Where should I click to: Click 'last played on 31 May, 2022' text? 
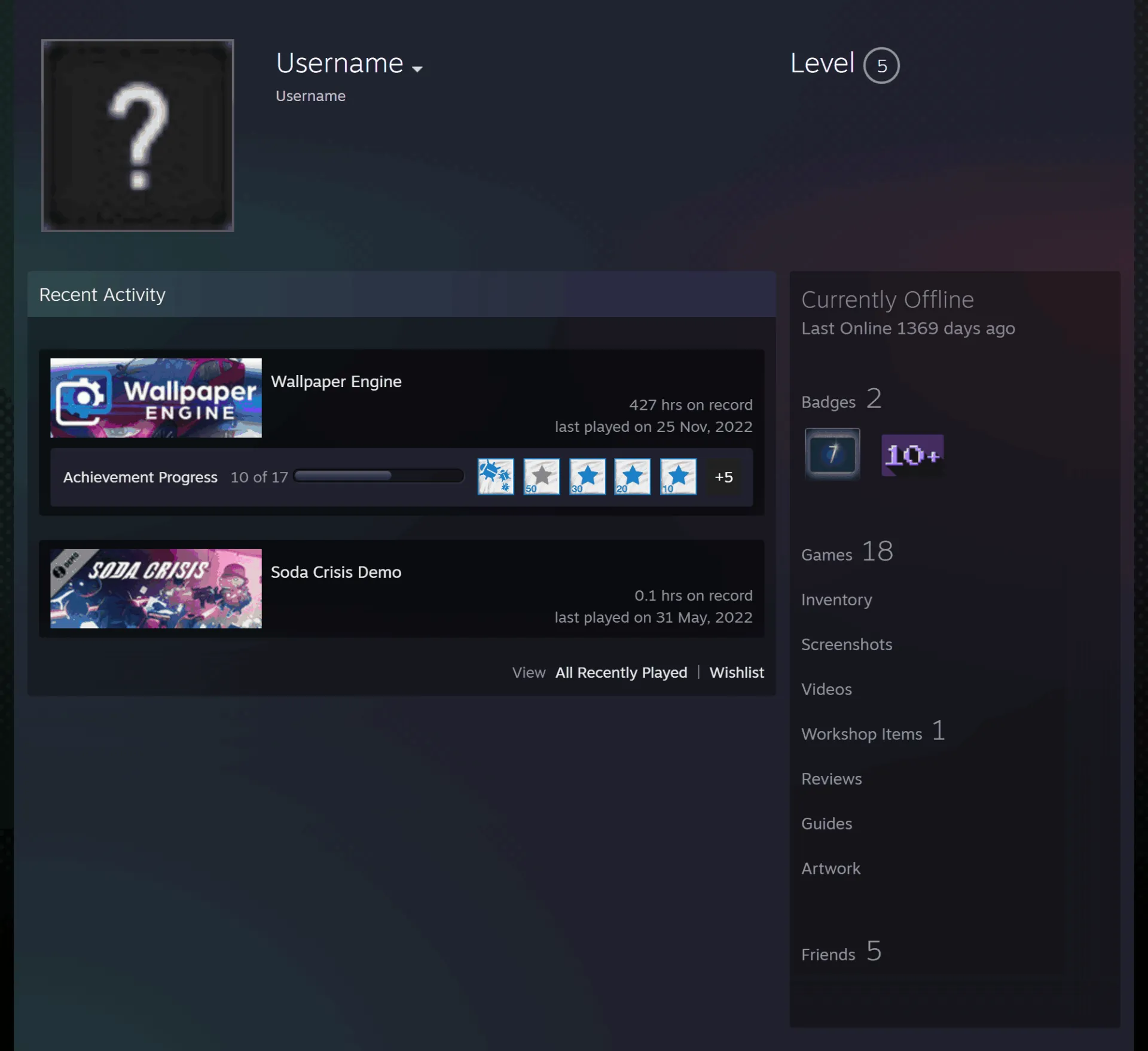654,617
